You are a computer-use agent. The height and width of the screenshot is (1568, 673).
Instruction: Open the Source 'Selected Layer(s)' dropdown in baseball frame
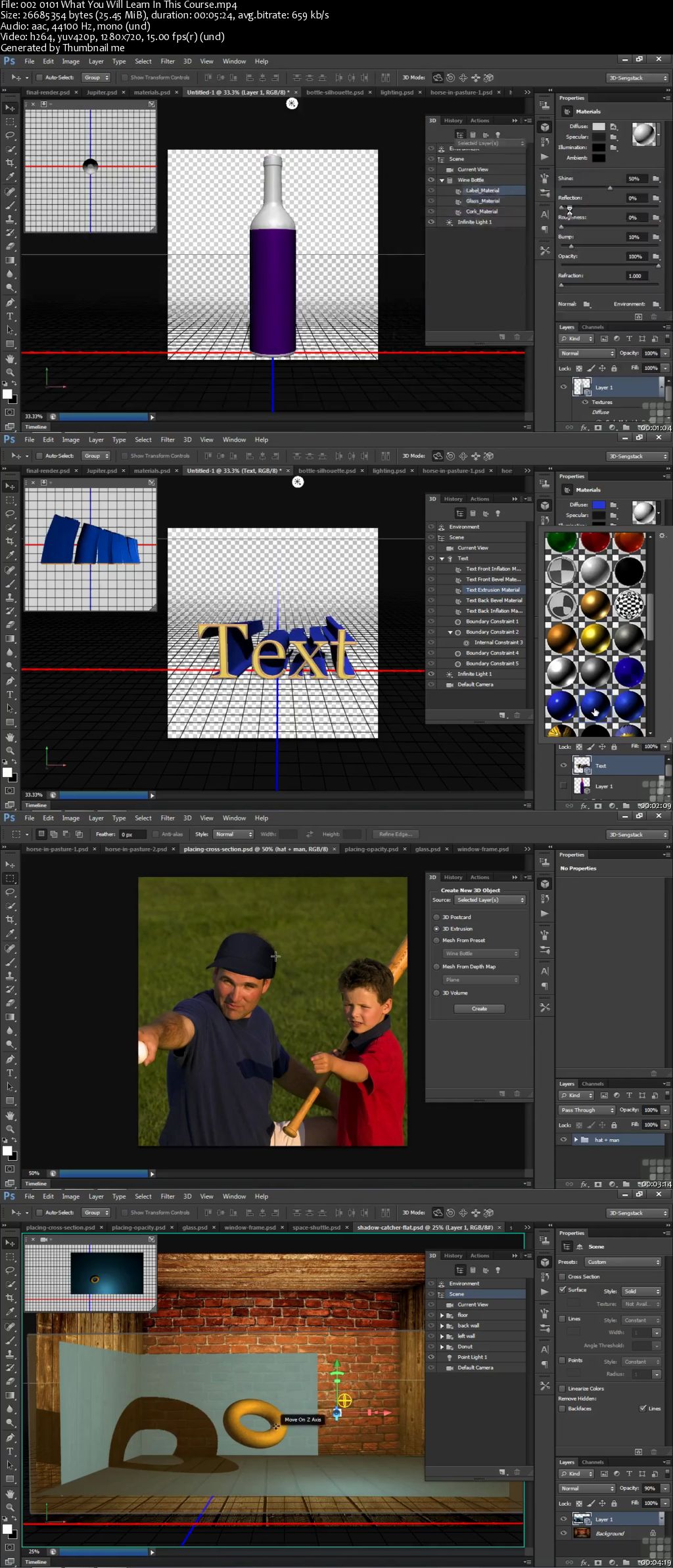coord(490,900)
